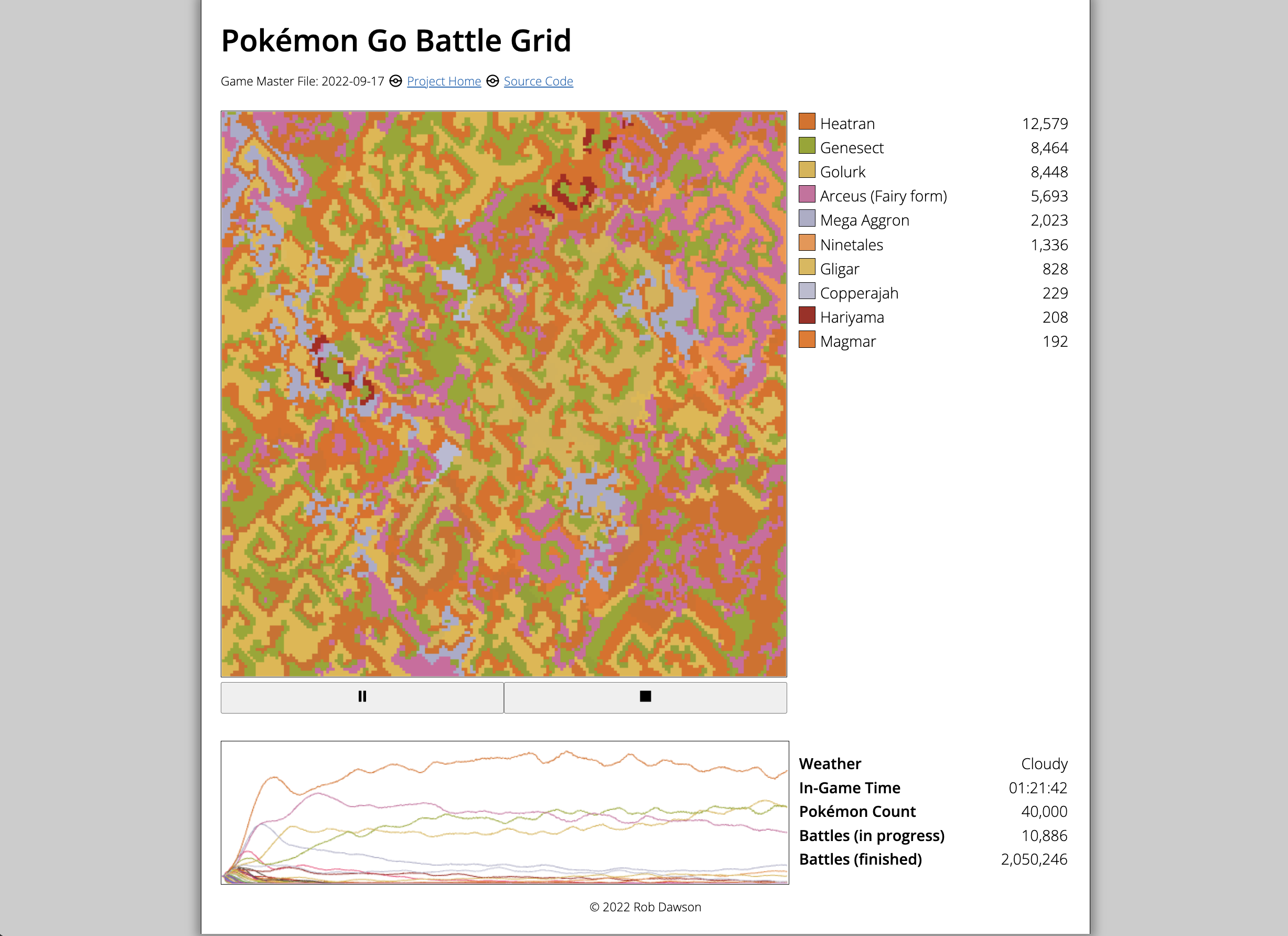Click the Battles (finished) label

pos(861,860)
